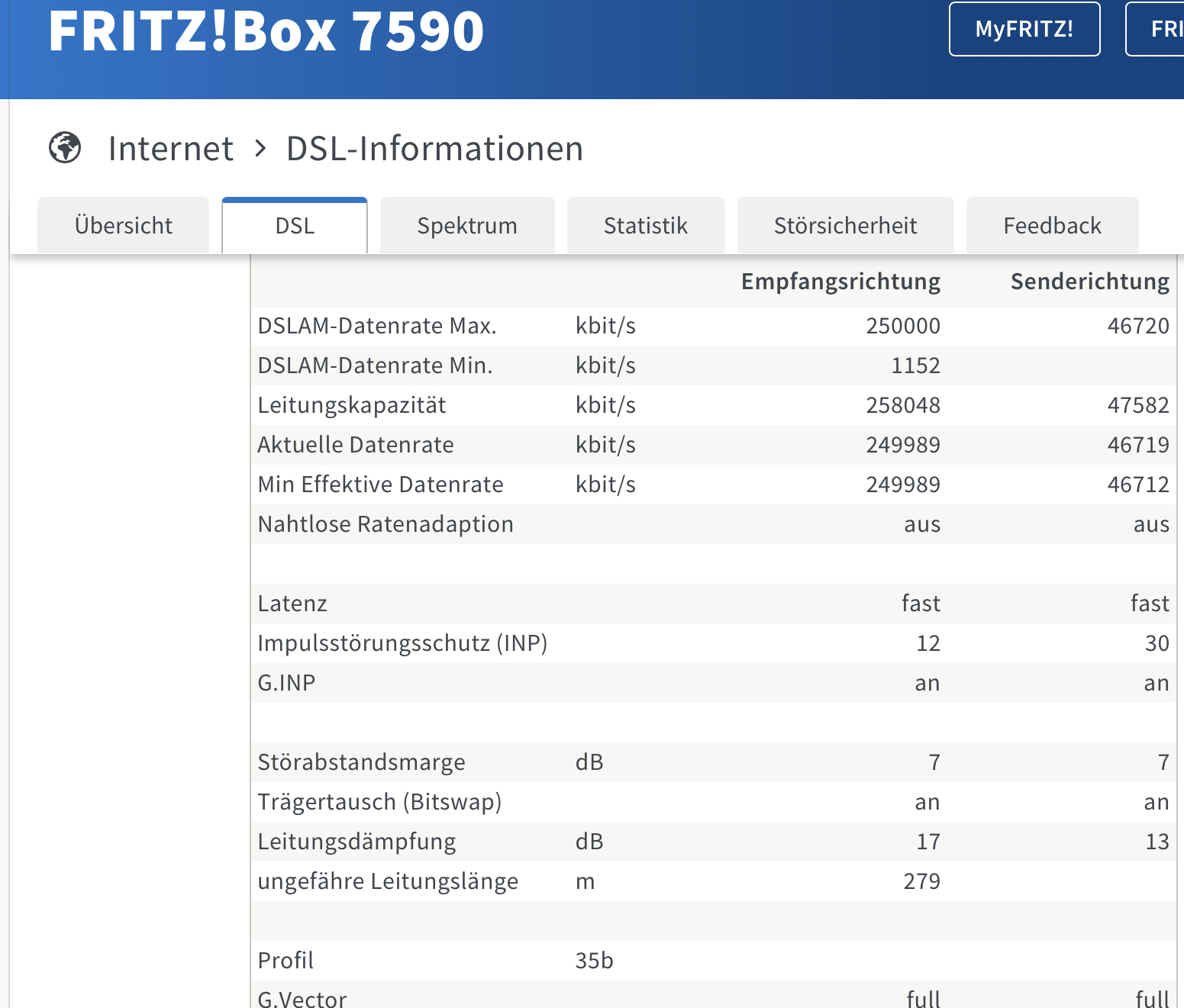The image size is (1184, 1008).
Task: Click the Aktuelle Datenrate label
Action: coord(356,445)
